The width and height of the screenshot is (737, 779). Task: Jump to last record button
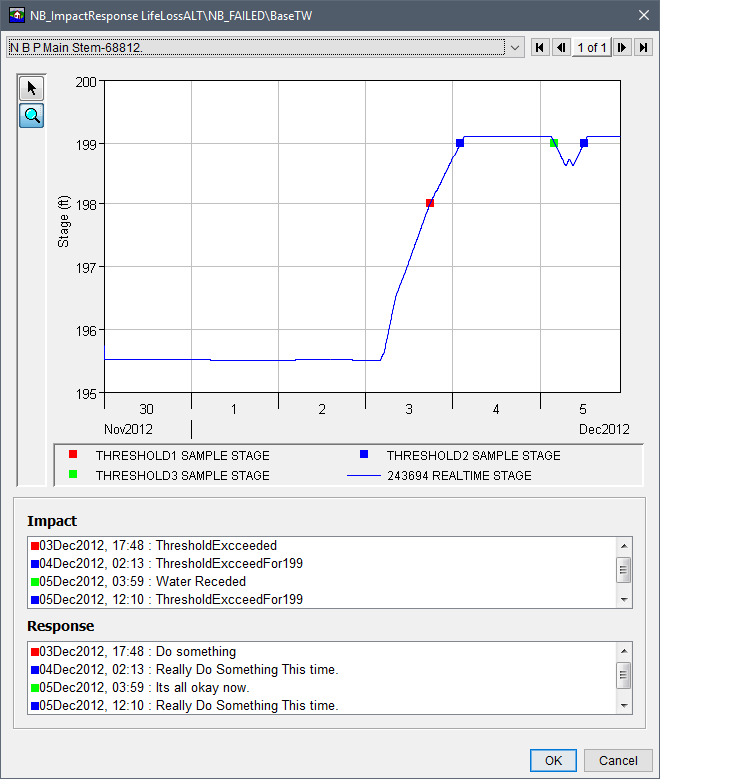click(x=643, y=48)
